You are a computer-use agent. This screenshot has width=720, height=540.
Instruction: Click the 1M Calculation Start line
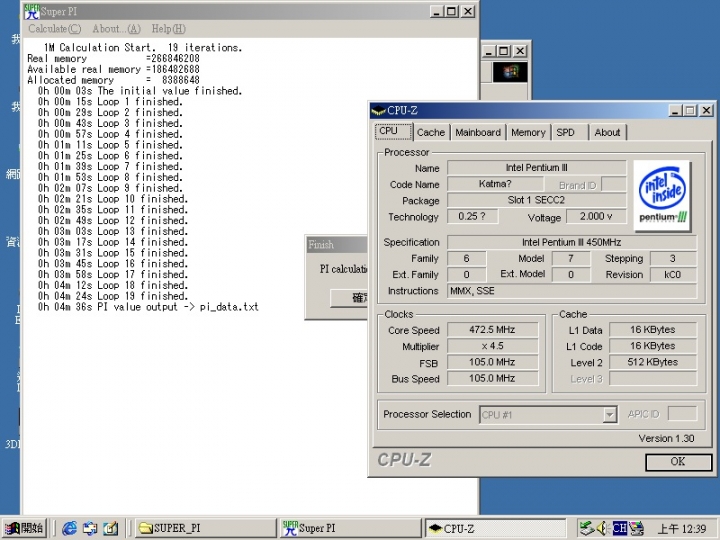click(x=143, y=48)
